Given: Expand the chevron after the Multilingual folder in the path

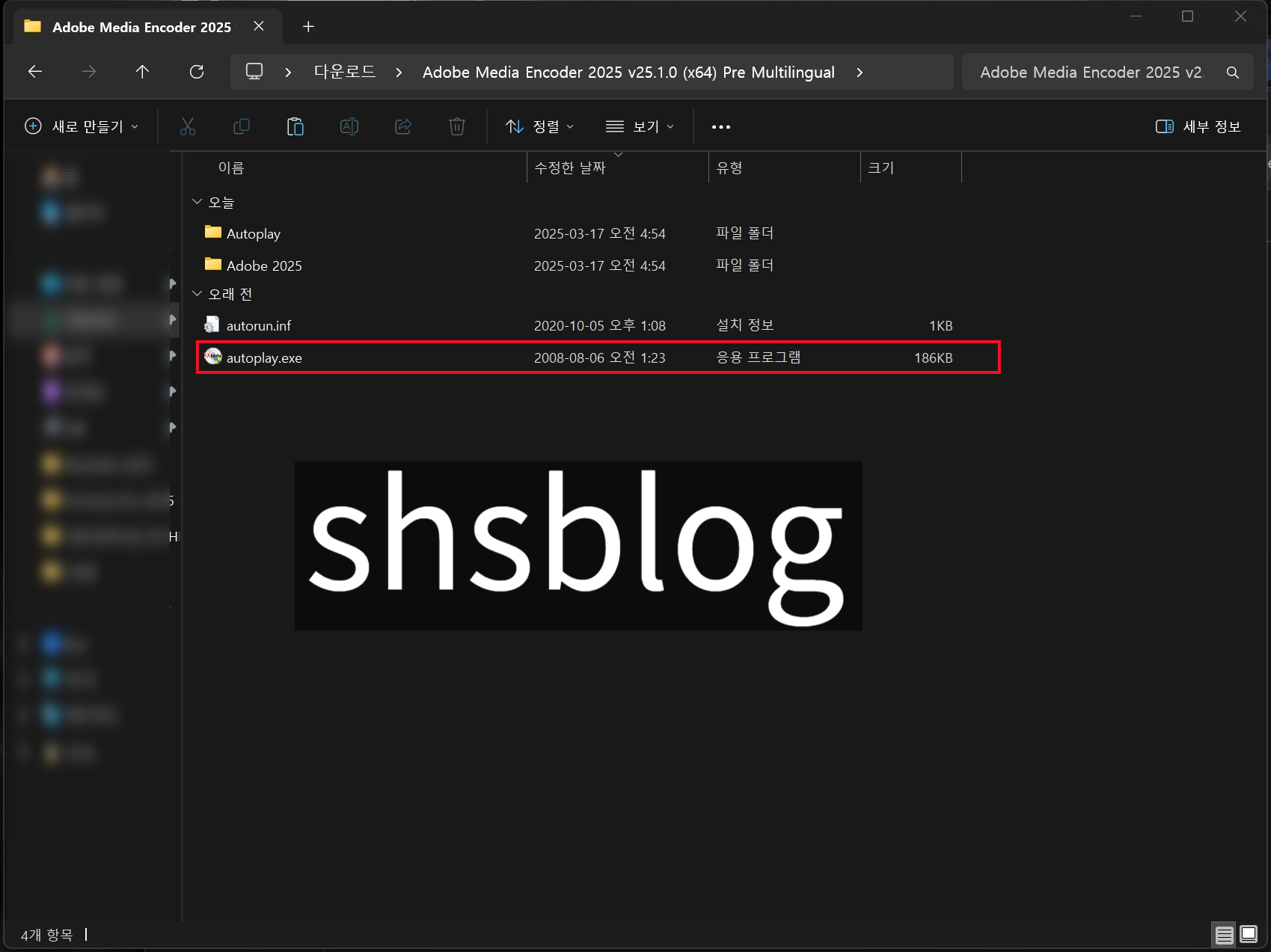Looking at the screenshot, I should click(x=860, y=73).
